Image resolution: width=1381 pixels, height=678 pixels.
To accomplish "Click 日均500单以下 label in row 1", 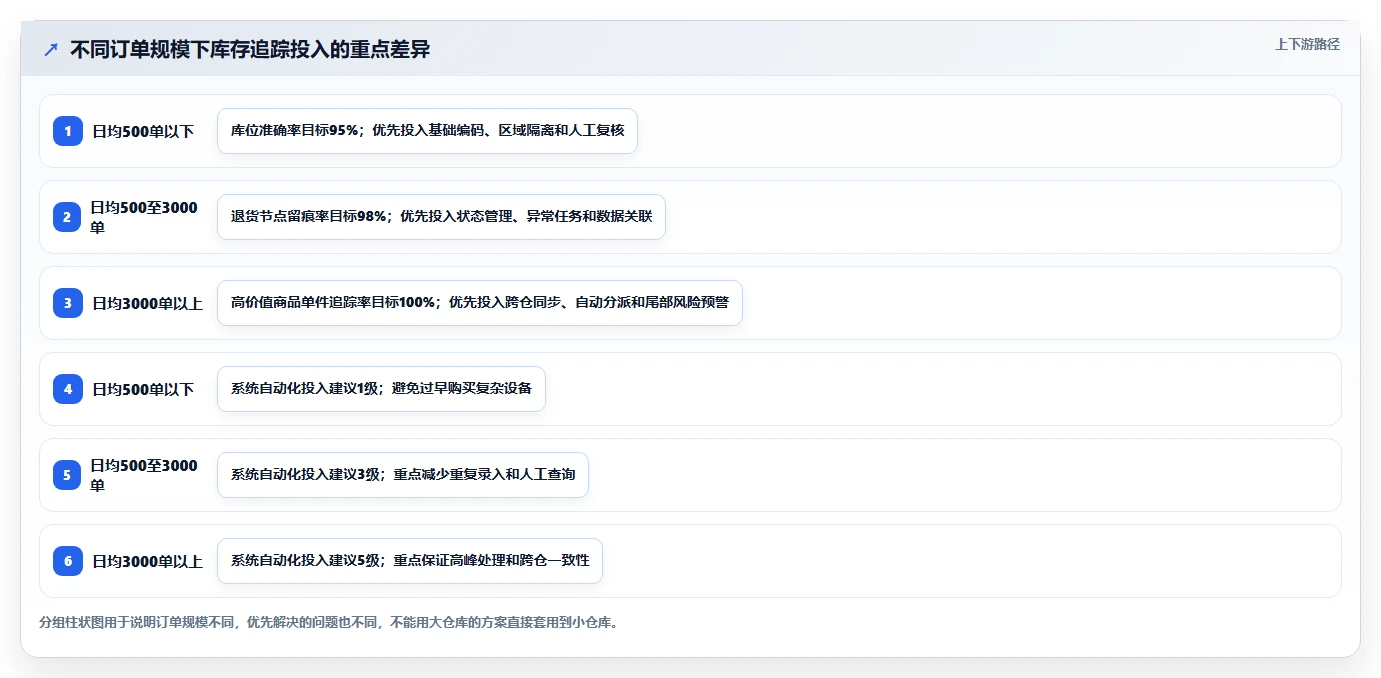I will 143,131.
